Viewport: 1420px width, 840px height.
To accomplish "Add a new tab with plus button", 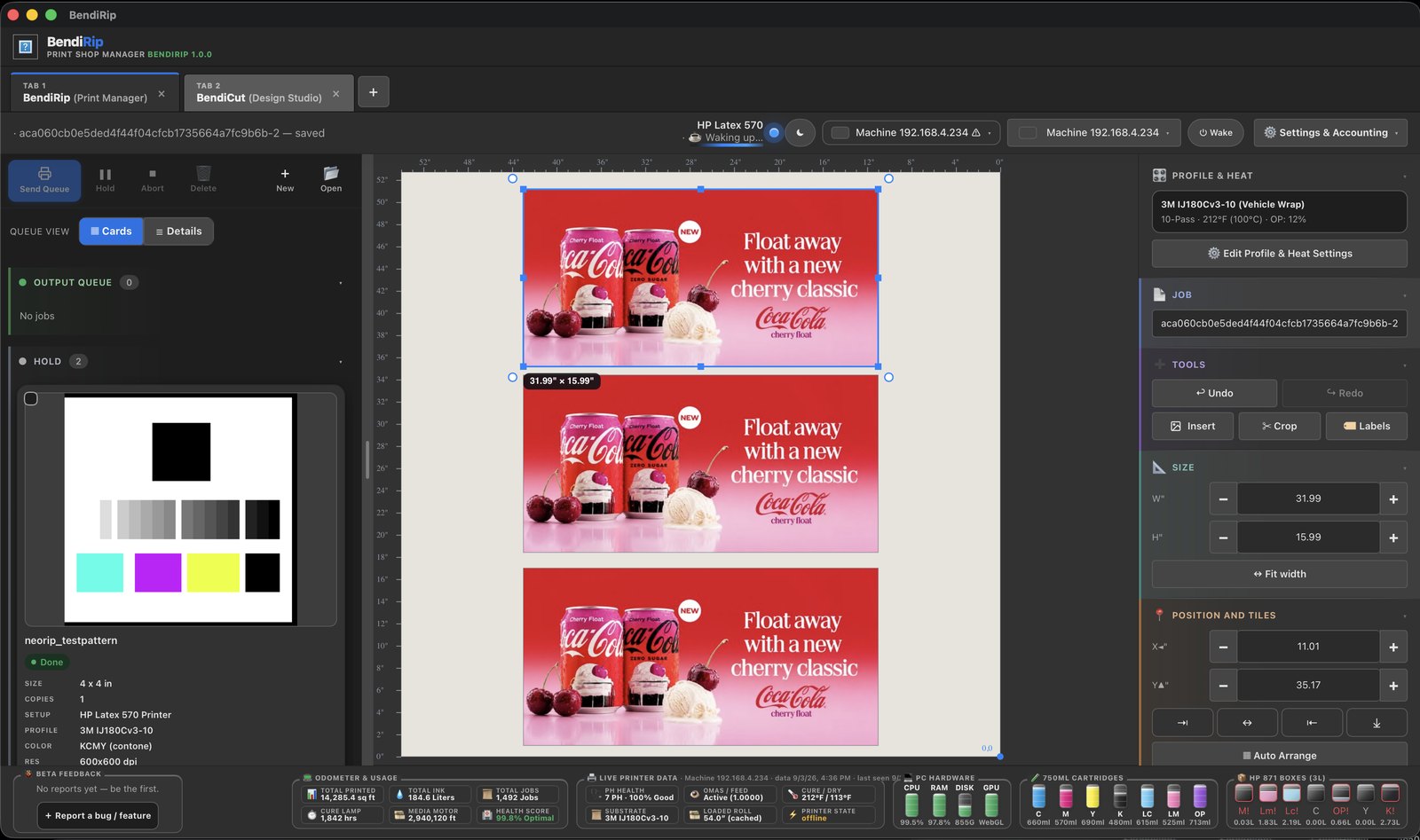I will (373, 92).
